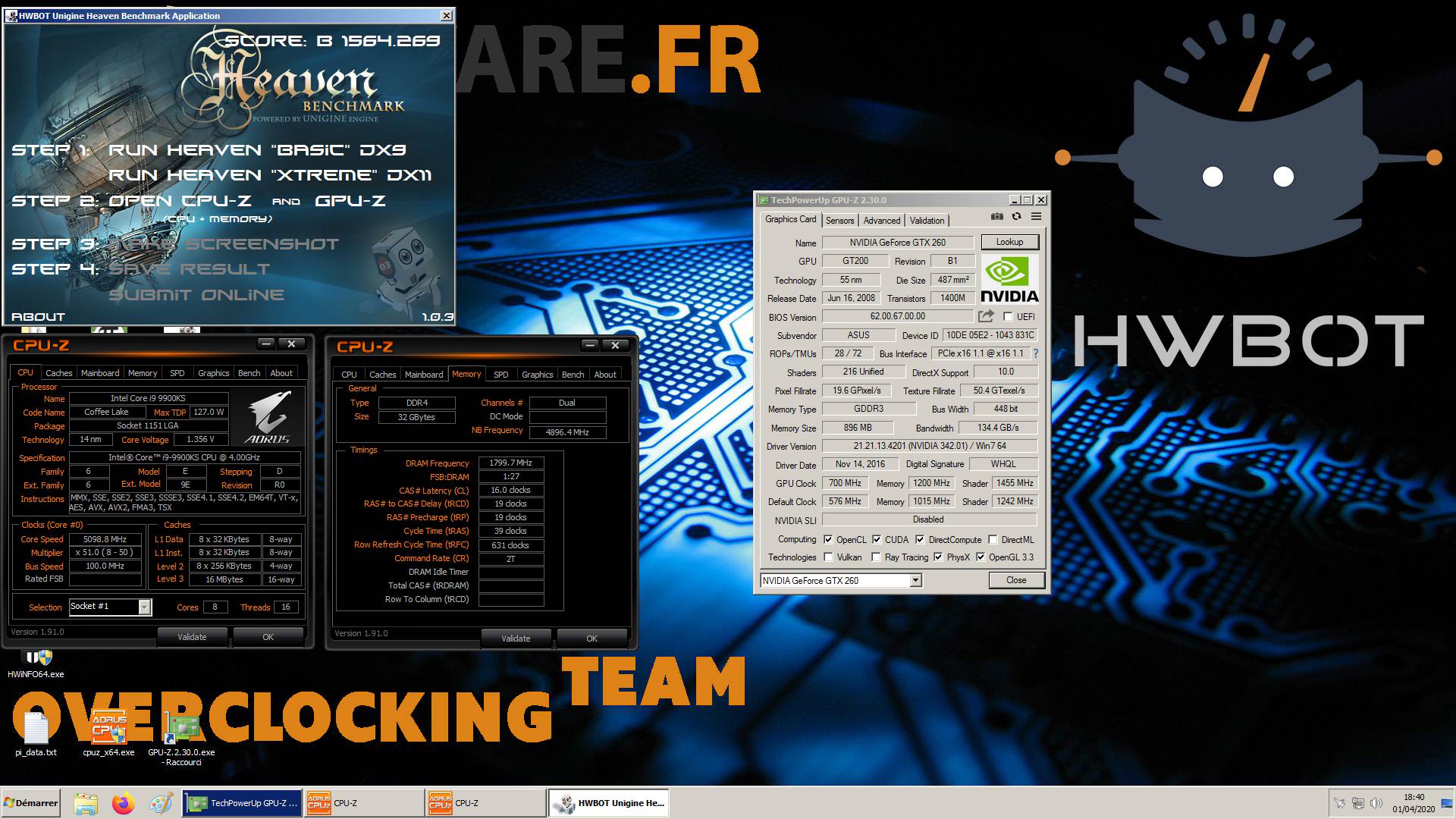Launch Firefox from the taskbar

(x=123, y=803)
